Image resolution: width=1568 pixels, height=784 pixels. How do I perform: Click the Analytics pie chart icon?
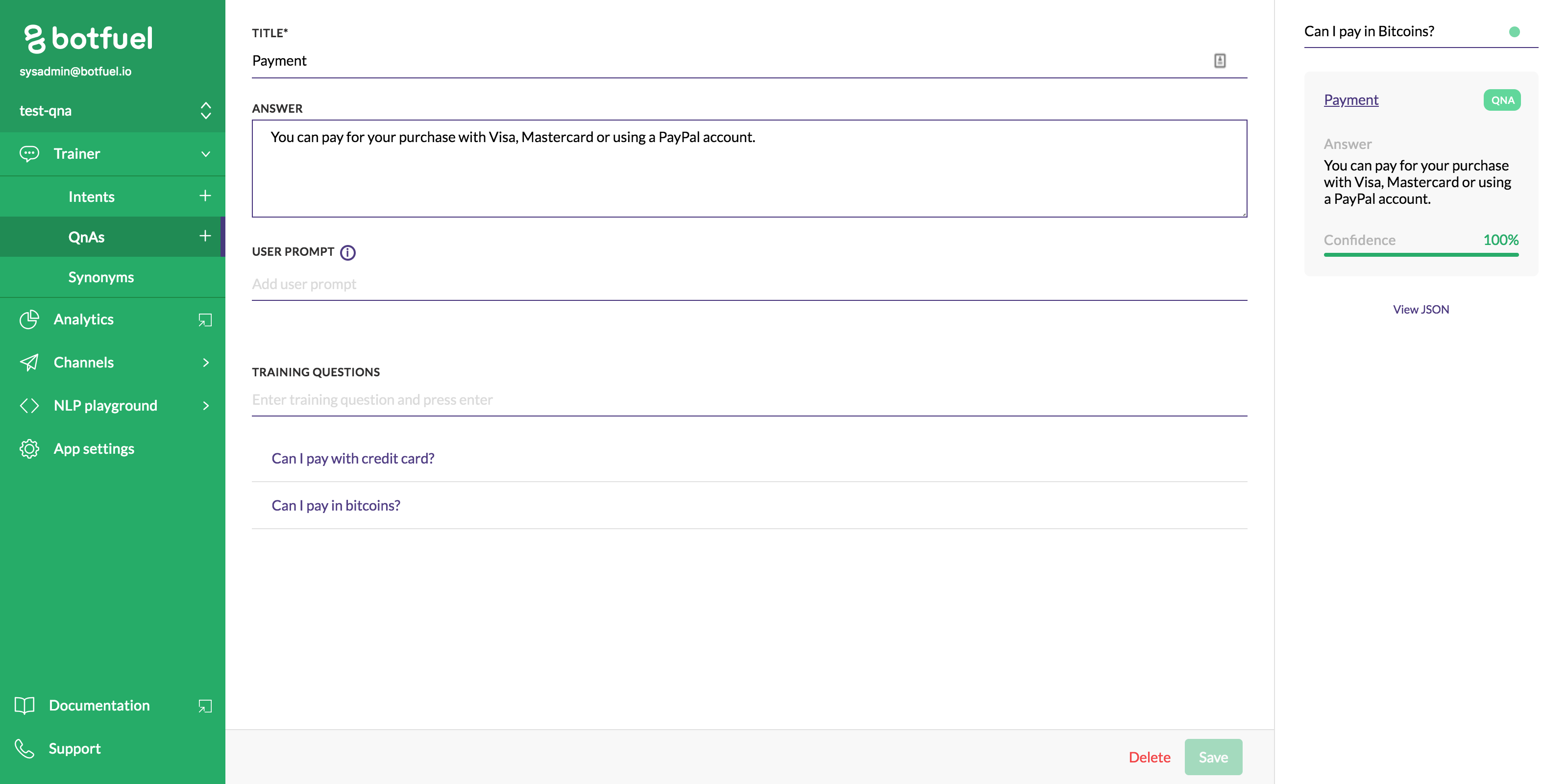(x=28, y=319)
